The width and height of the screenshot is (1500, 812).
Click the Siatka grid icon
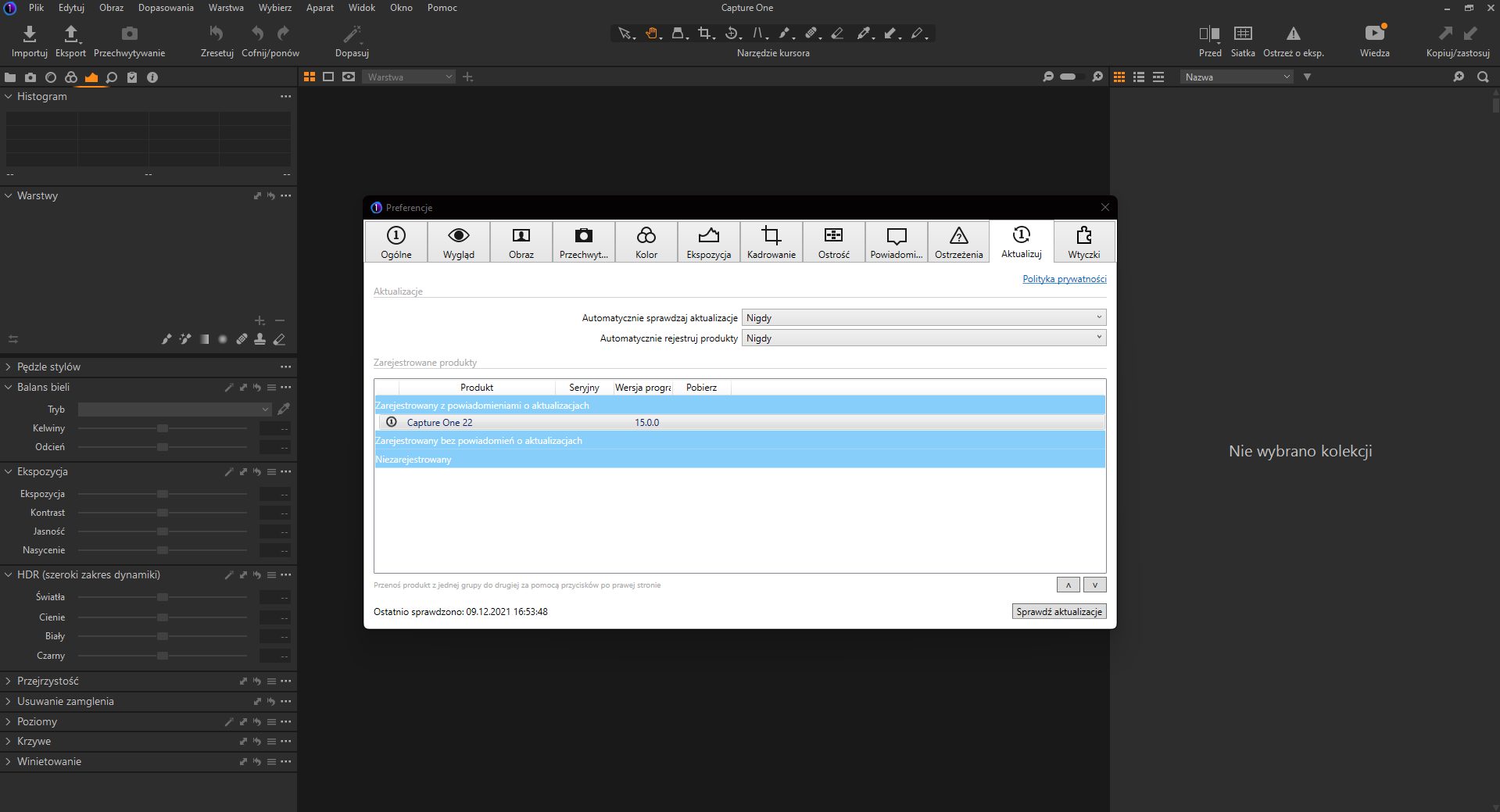tap(1243, 34)
